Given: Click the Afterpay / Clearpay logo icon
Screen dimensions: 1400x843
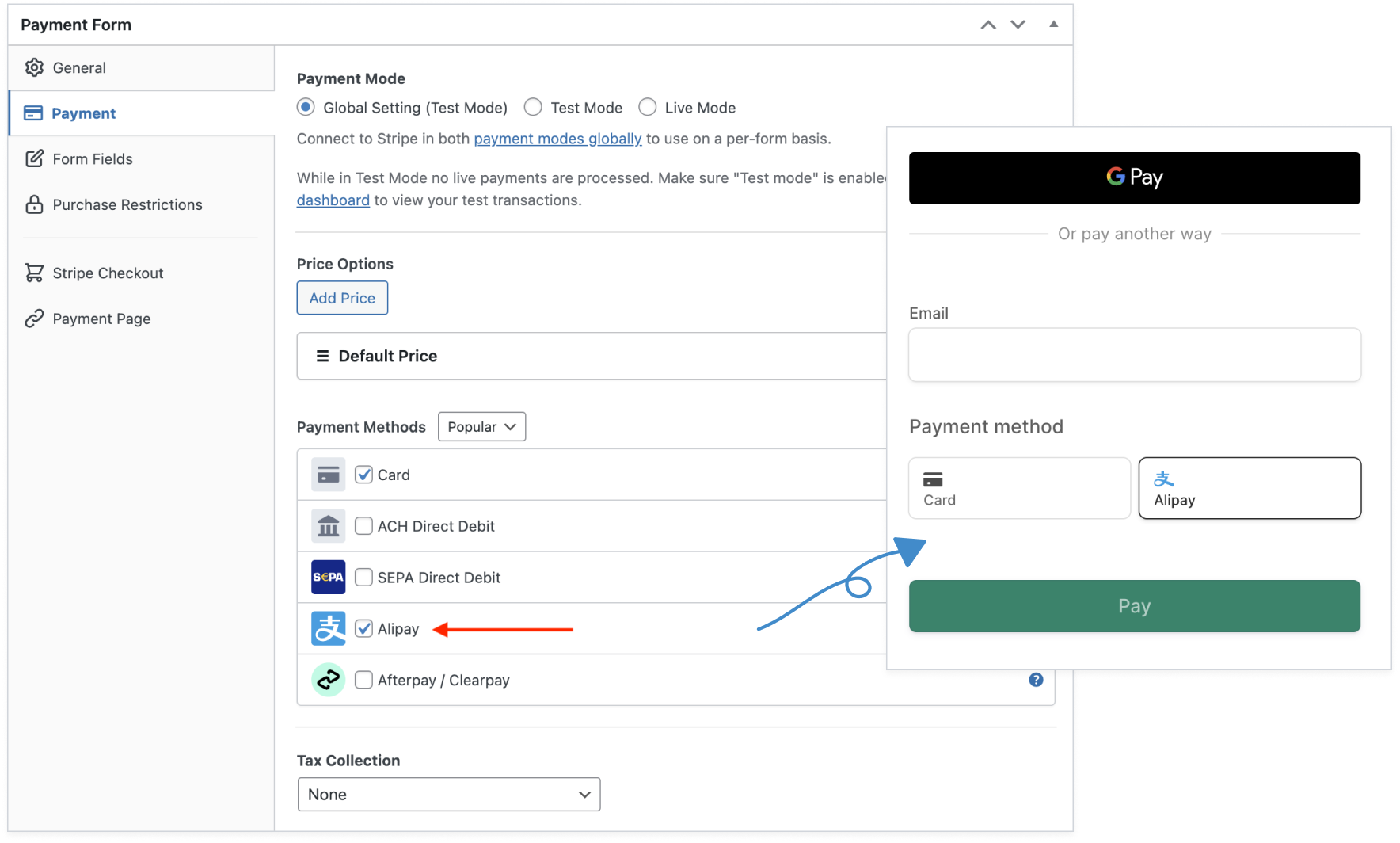Looking at the screenshot, I should (x=328, y=680).
